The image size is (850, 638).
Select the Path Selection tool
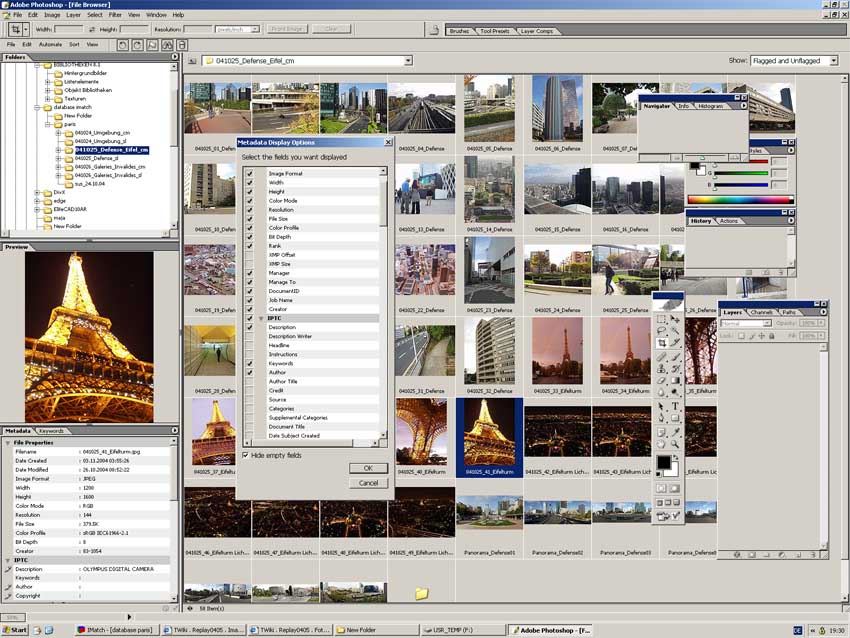661,406
